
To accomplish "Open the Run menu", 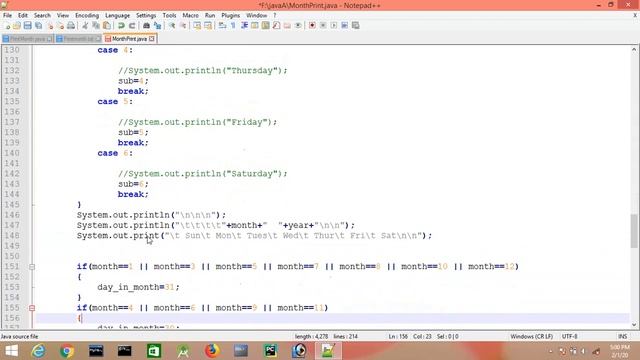I will [x=210, y=16].
